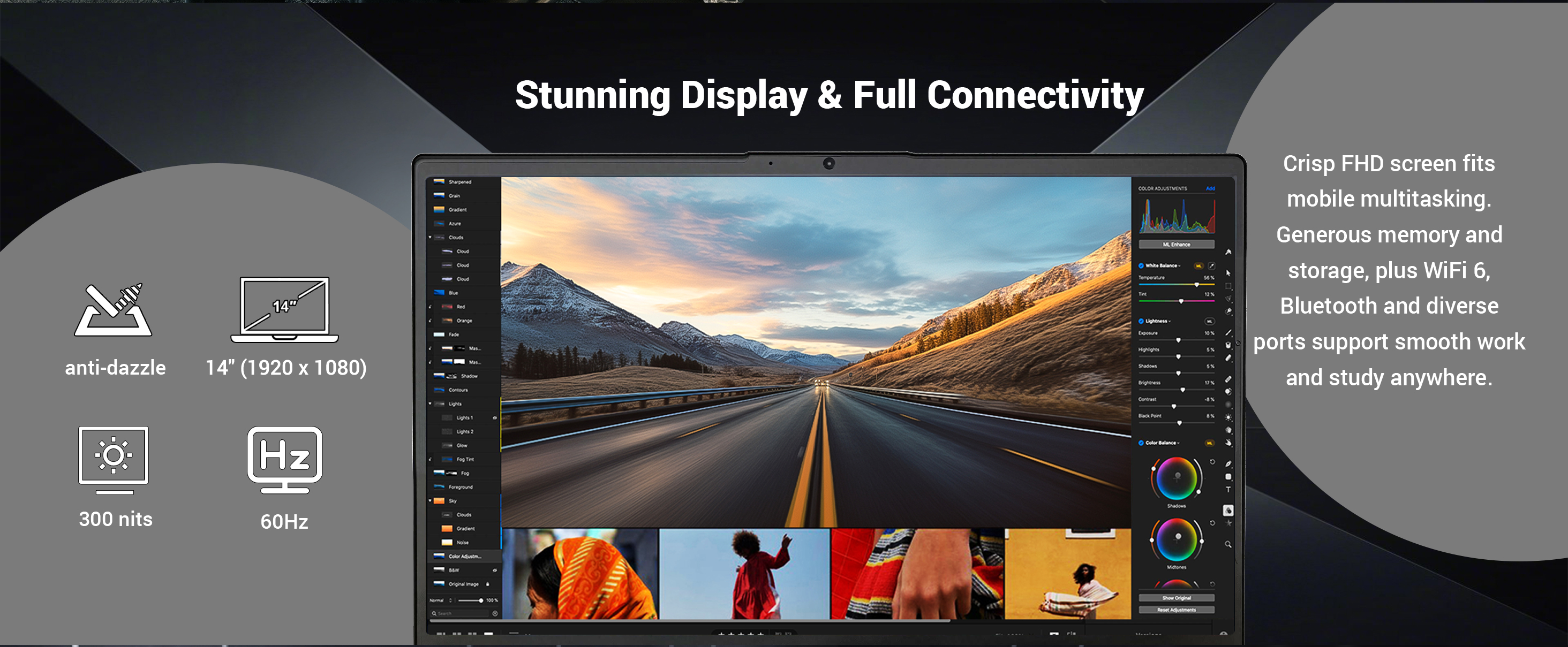Click the Hz refresh rate monitor icon

(285, 460)
